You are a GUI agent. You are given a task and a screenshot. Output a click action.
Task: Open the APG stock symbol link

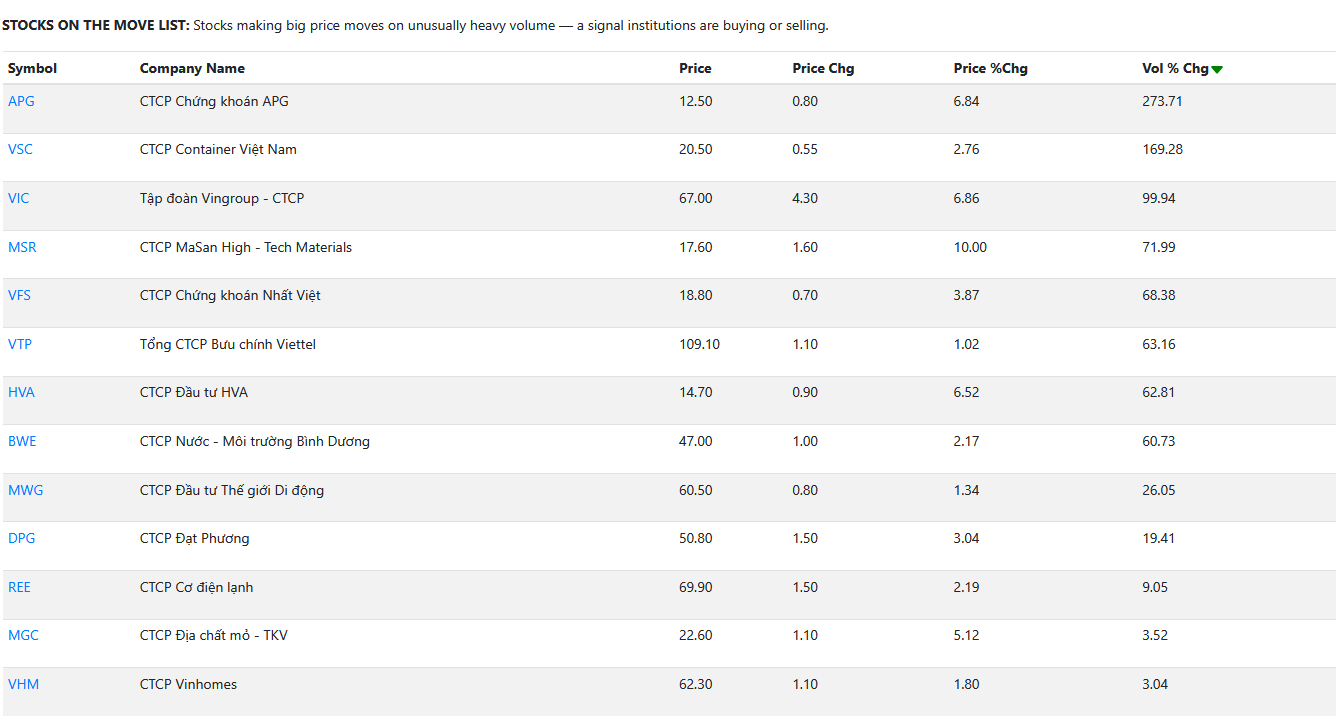(21, 101)
